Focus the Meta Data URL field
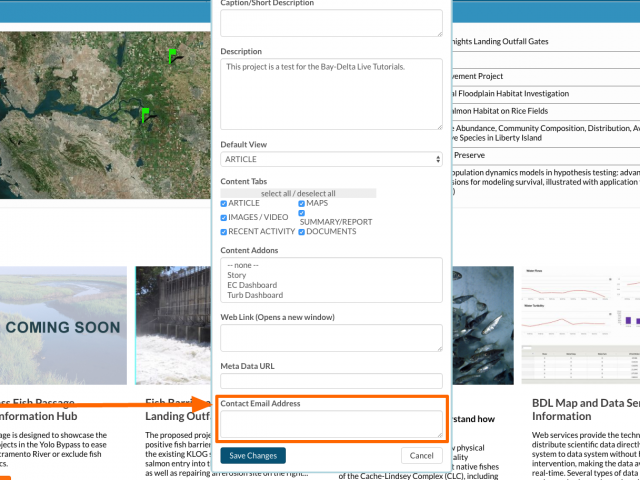The image size is (640, 480). point(331,381)
